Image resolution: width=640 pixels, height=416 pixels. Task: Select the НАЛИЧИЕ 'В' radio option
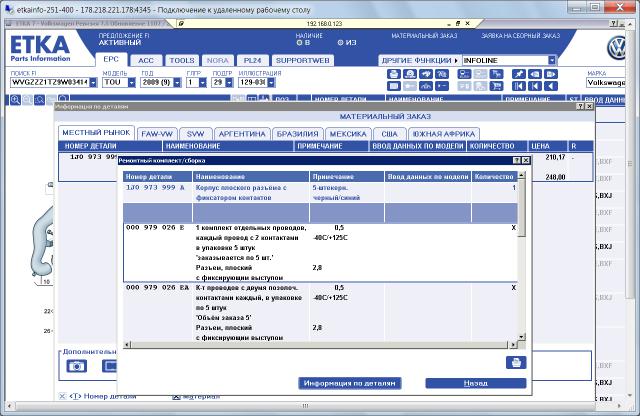point(299,42)
